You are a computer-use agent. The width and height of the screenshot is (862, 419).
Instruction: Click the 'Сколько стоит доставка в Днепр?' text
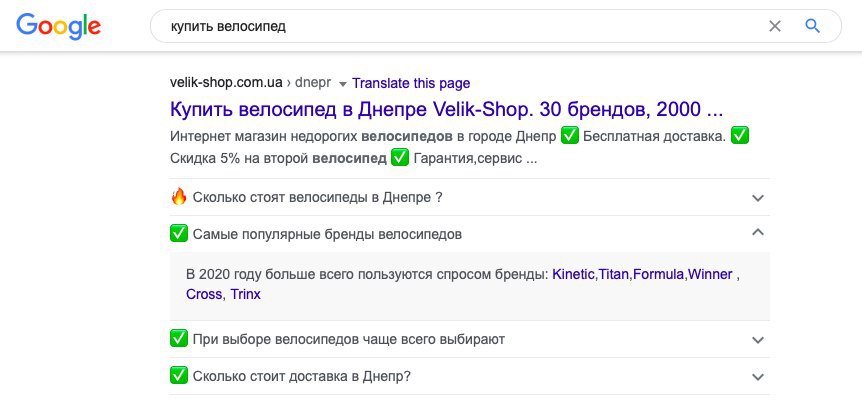click(x=302, y=377)
